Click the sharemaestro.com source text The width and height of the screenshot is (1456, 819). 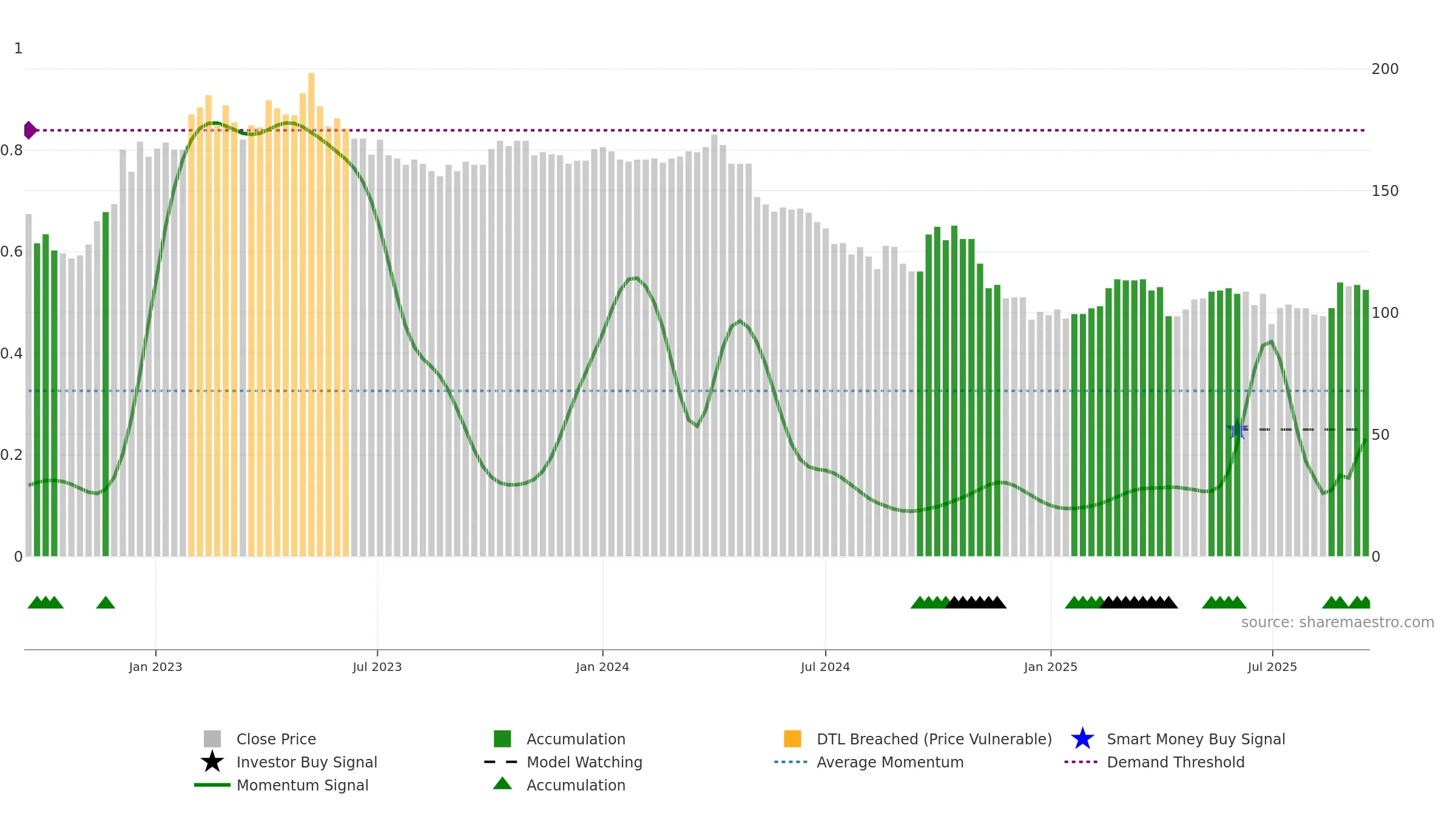1338,622
